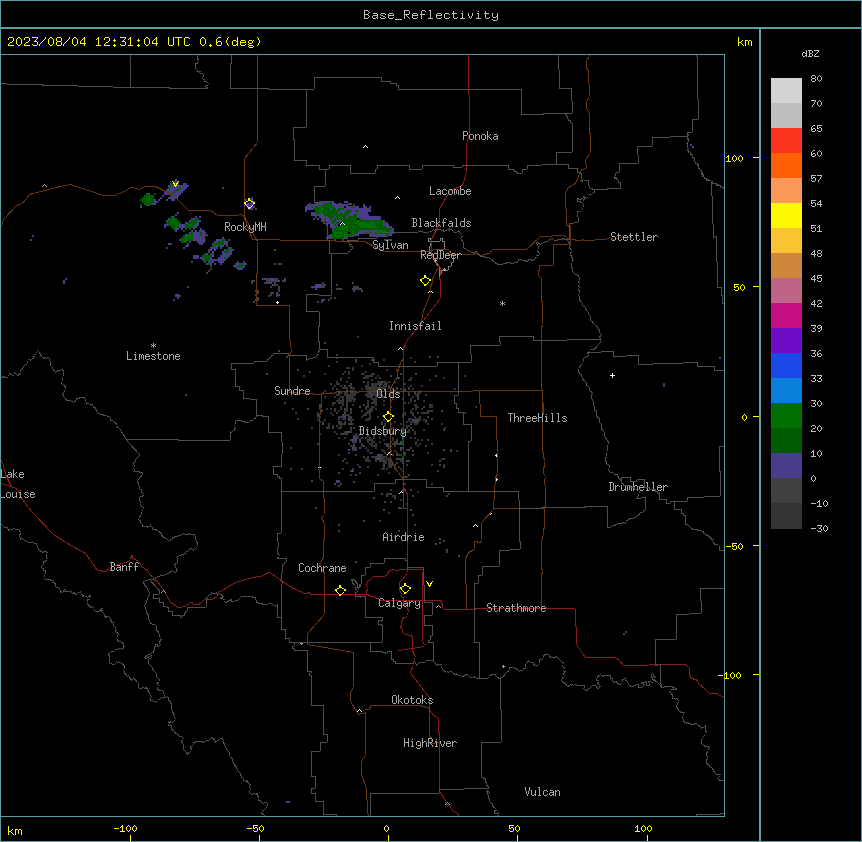Click the lightest gray swatch atop the legend
The width and height of the screenshot is (862, 842).
(786, 91)
